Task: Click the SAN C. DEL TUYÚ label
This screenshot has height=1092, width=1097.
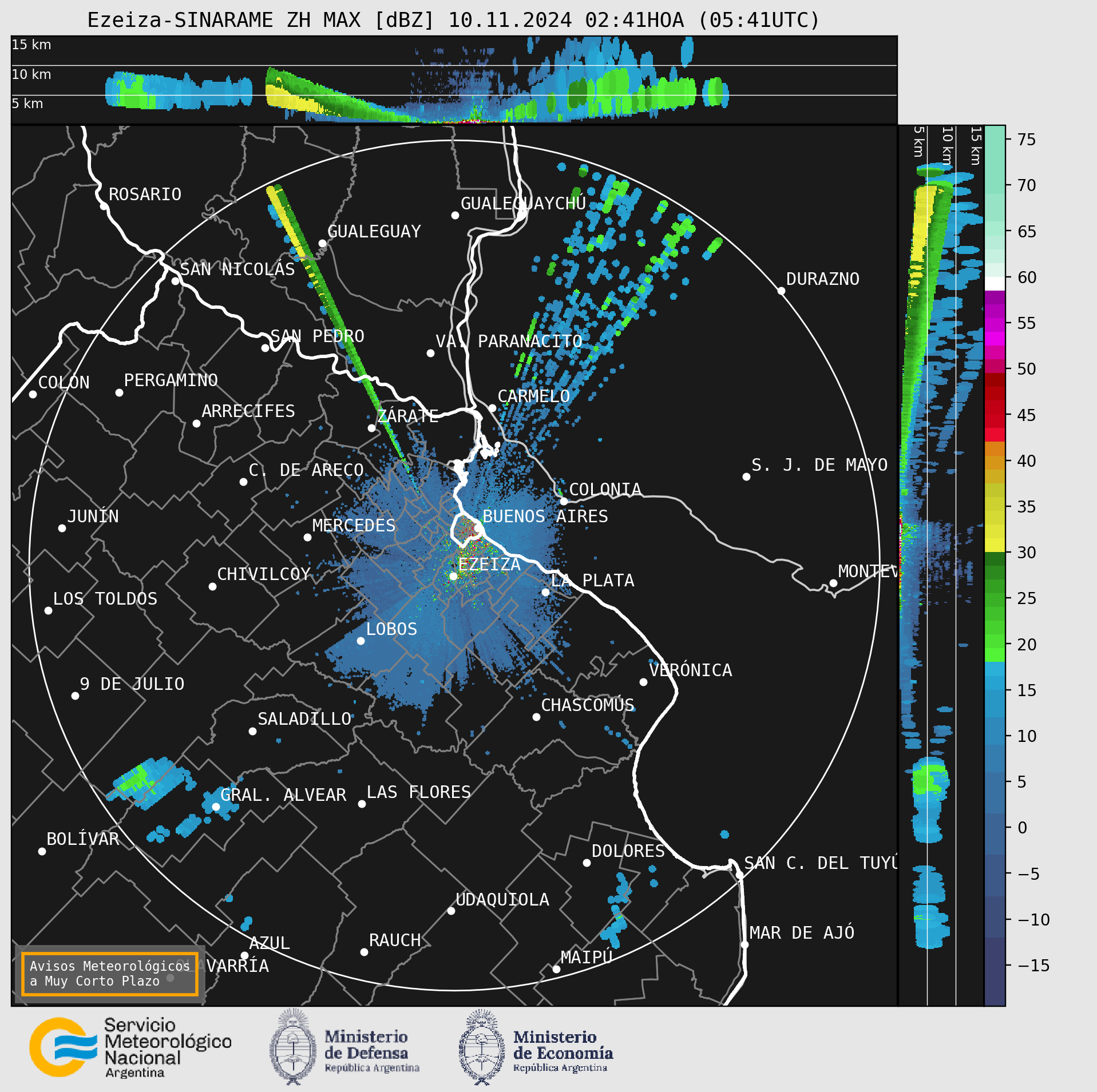Action: (x=820, y=863)
